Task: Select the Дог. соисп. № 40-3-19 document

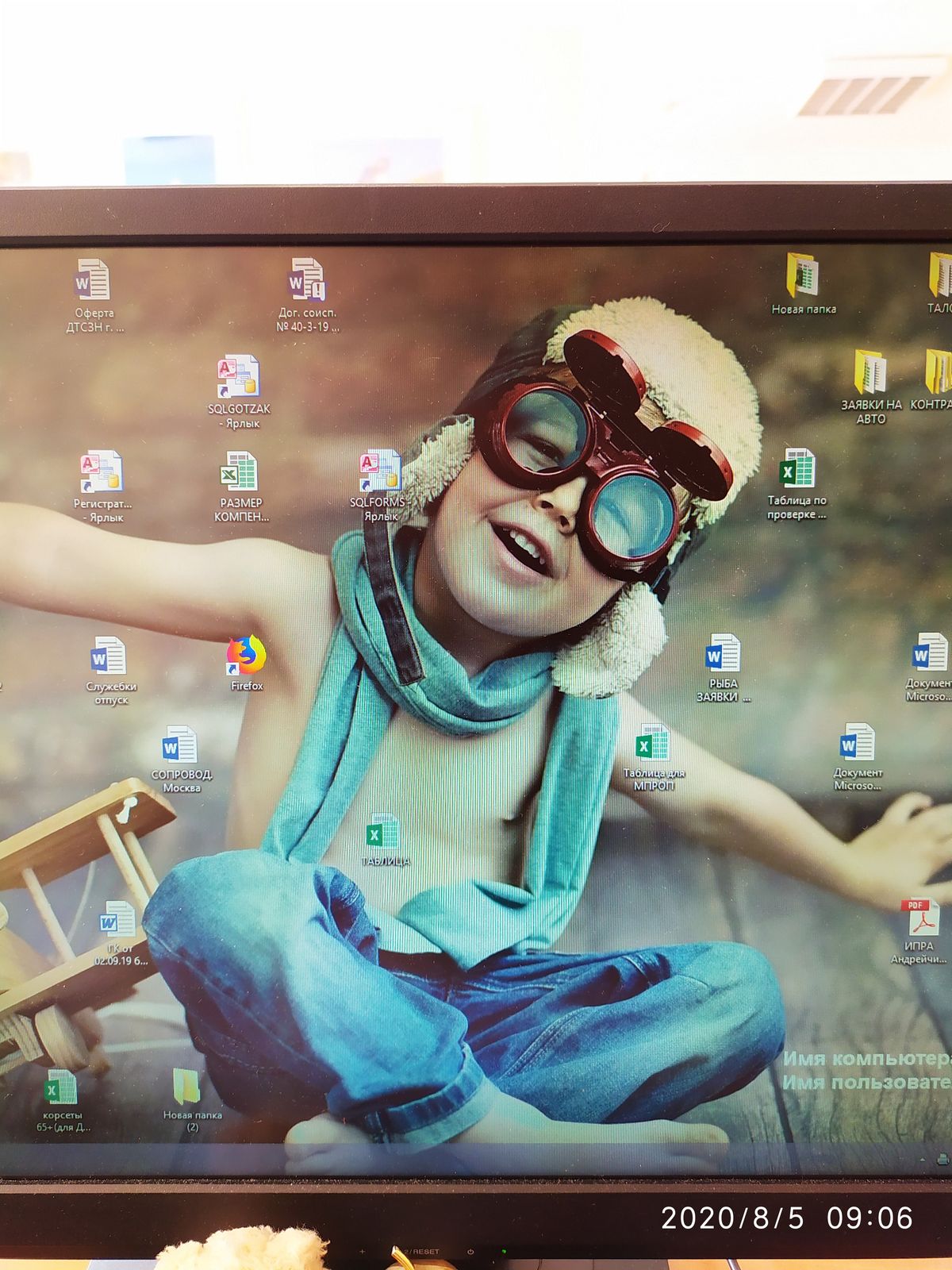Action: (x=307, y=294)
